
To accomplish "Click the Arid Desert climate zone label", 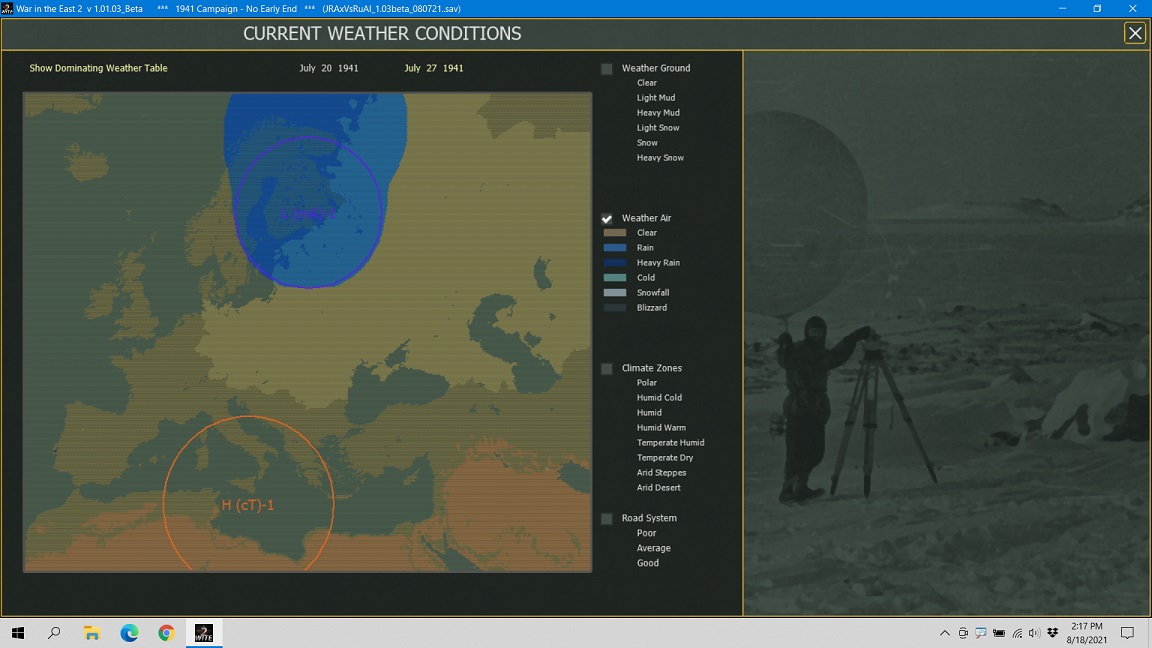I will tap(658, 488).
